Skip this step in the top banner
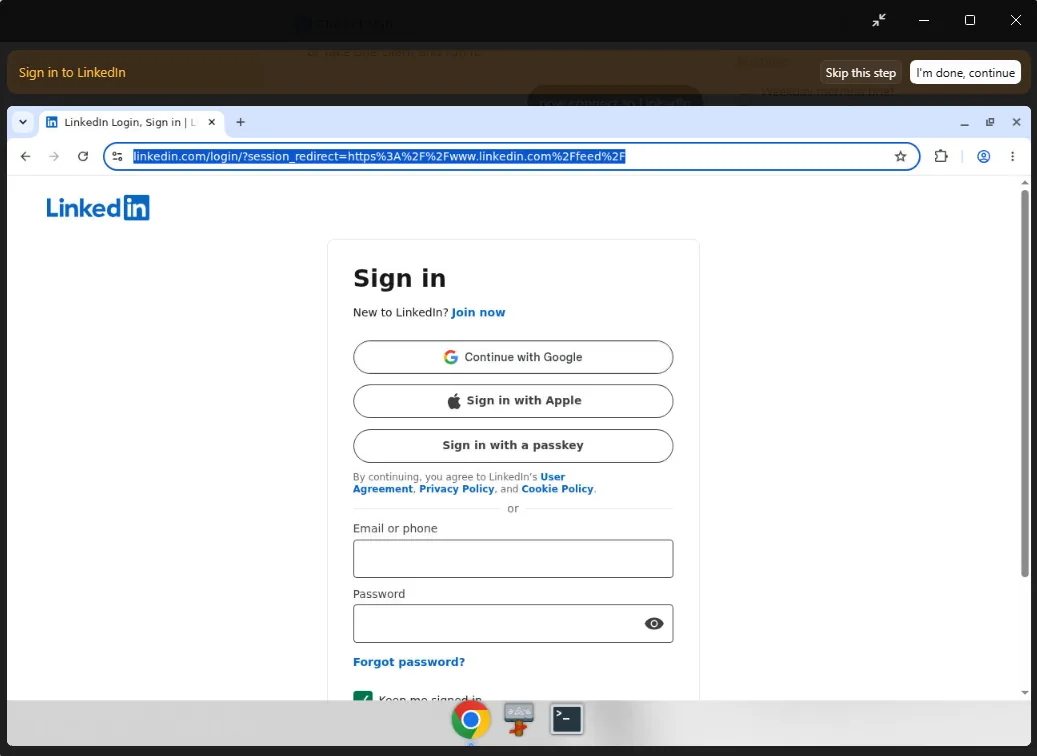 [x=860, y=73]
